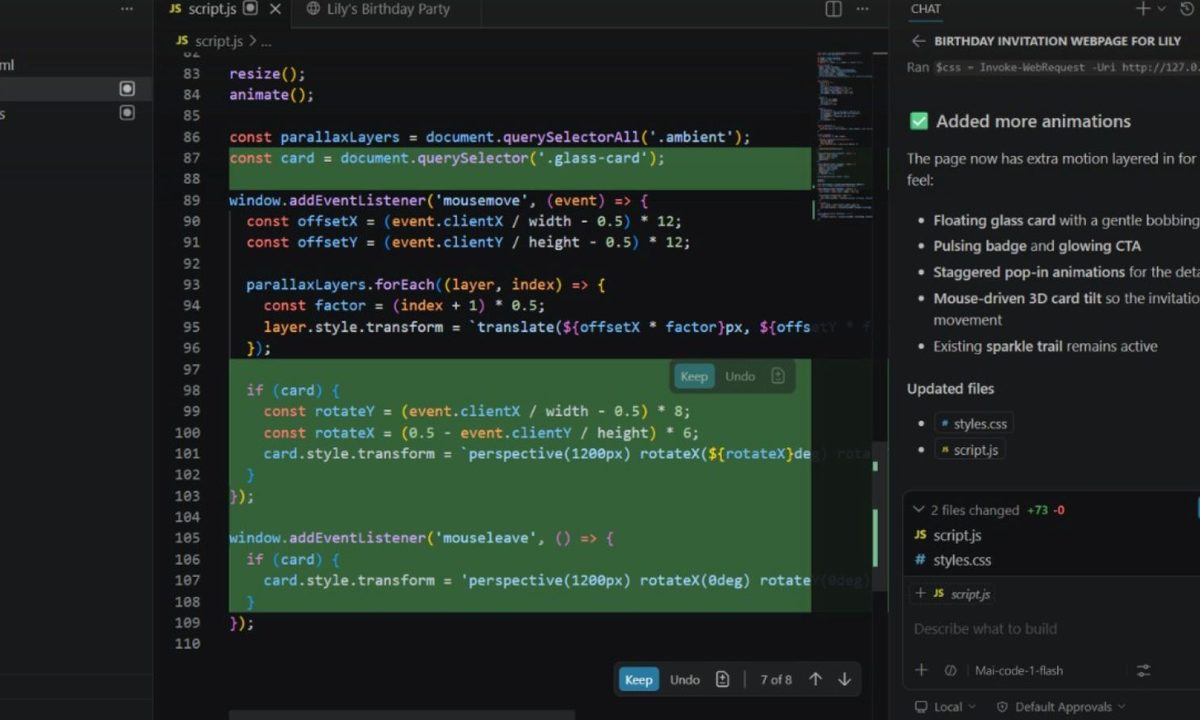Click the plus on the script.js context chip
1200x720 pixels.
click(x=920, y=593)
